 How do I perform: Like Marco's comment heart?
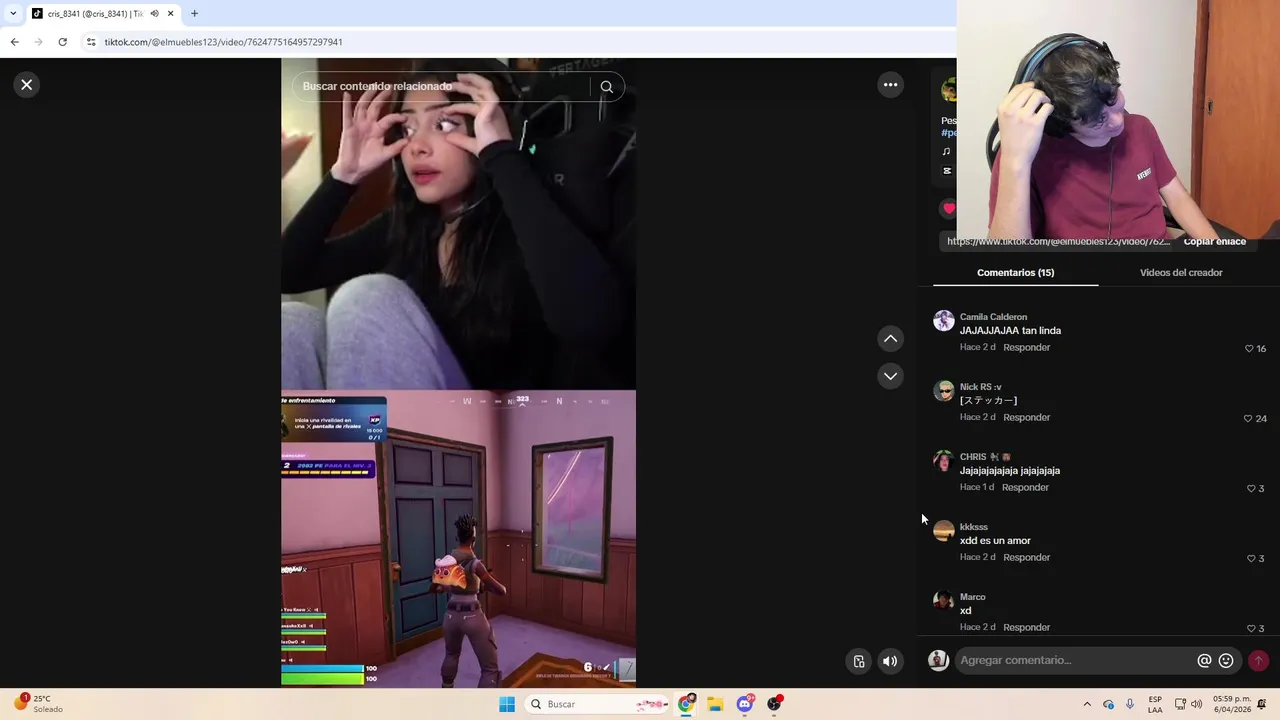tap(1251, 629)
